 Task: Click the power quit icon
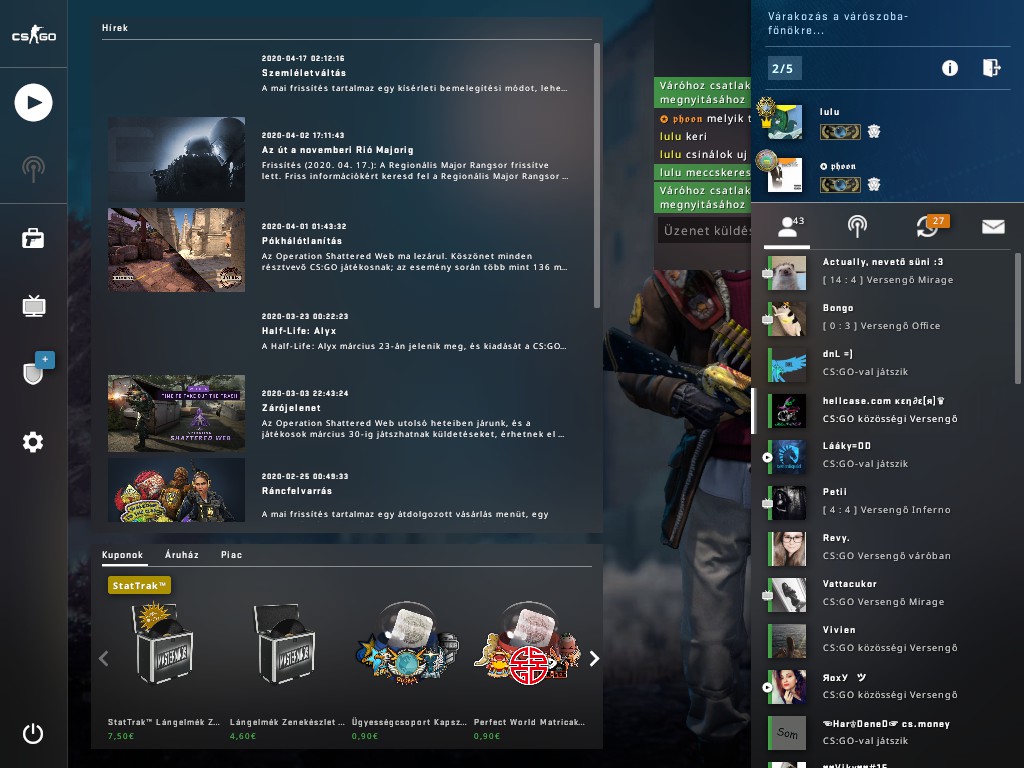tap(33, 733)
